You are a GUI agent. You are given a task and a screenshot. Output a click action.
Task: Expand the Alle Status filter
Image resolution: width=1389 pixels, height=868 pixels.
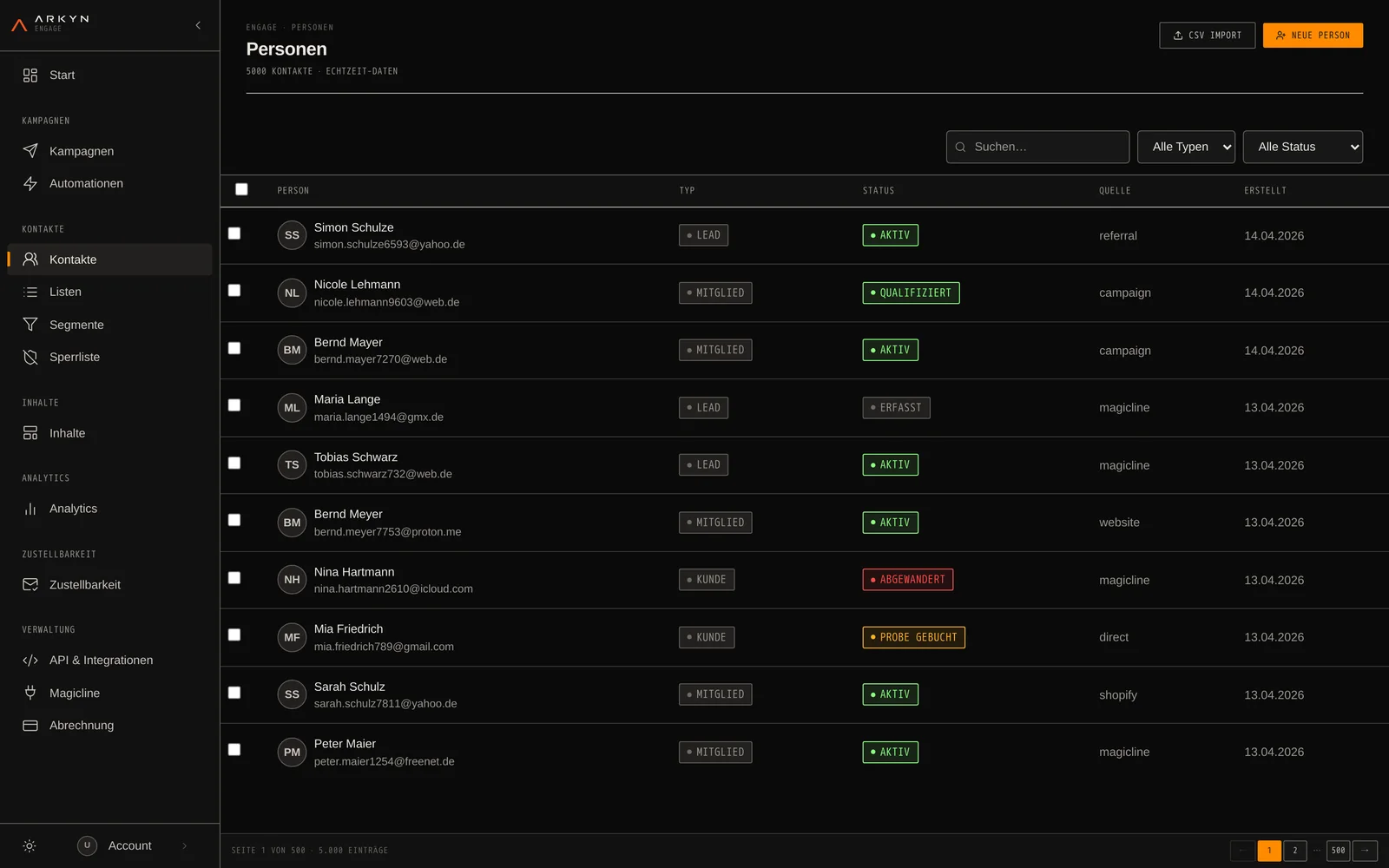tap(1302, 147)
